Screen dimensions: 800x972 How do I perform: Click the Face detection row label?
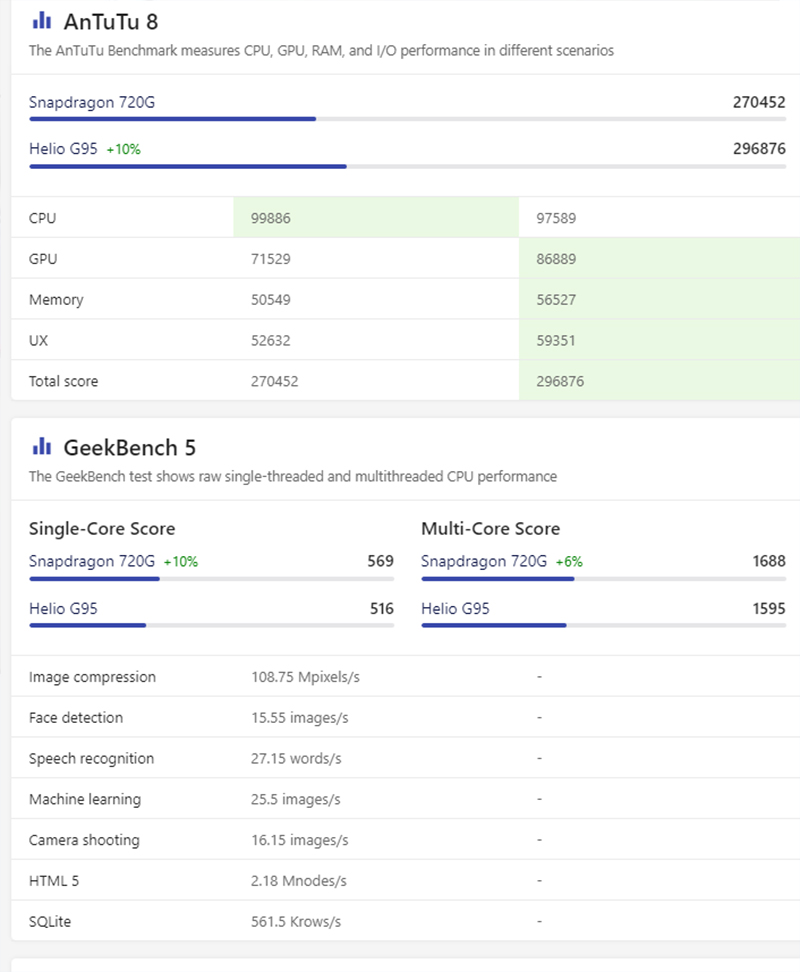[x=76, y=718]
